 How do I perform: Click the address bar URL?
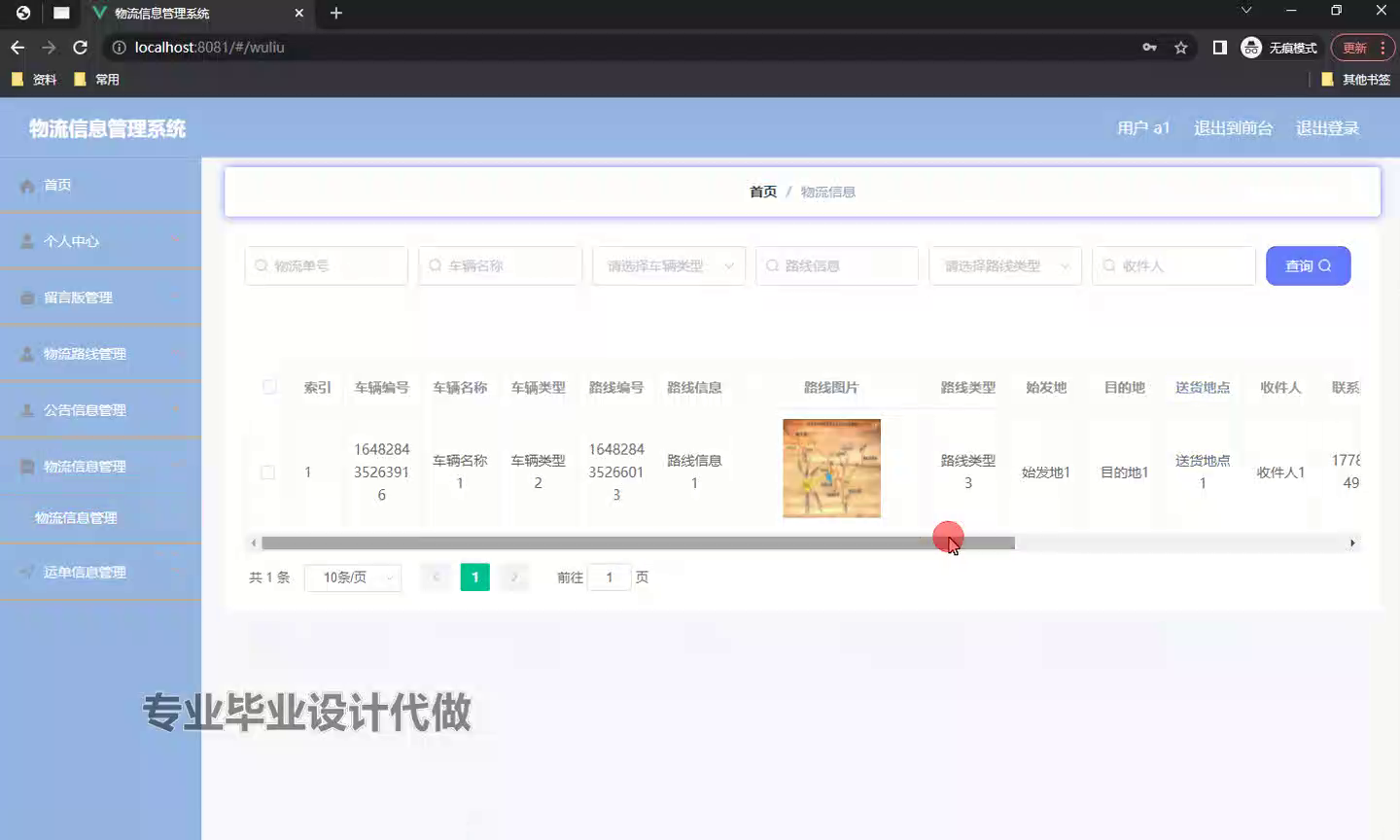(x=209, y=47)
